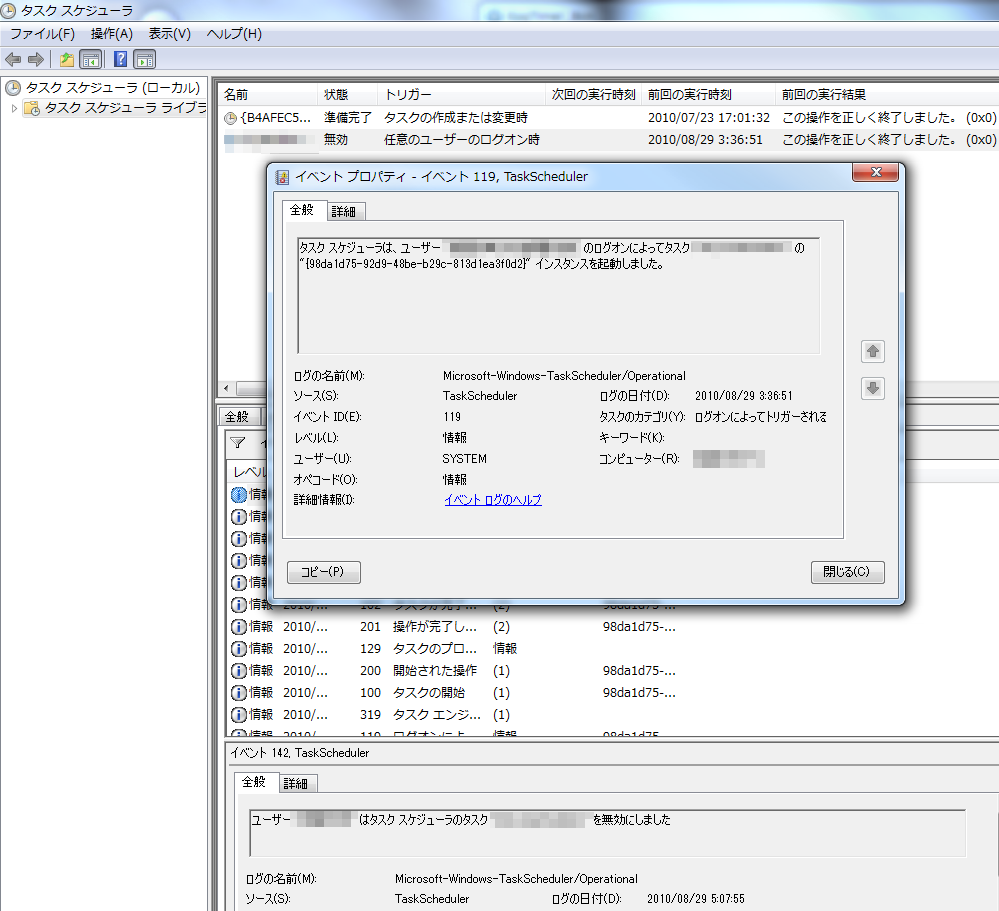Viewport: 999px width, 911px height.
Task: Click the Forward arrow in the toolbar
Action: pyautogui.click(x=35, y=59)
